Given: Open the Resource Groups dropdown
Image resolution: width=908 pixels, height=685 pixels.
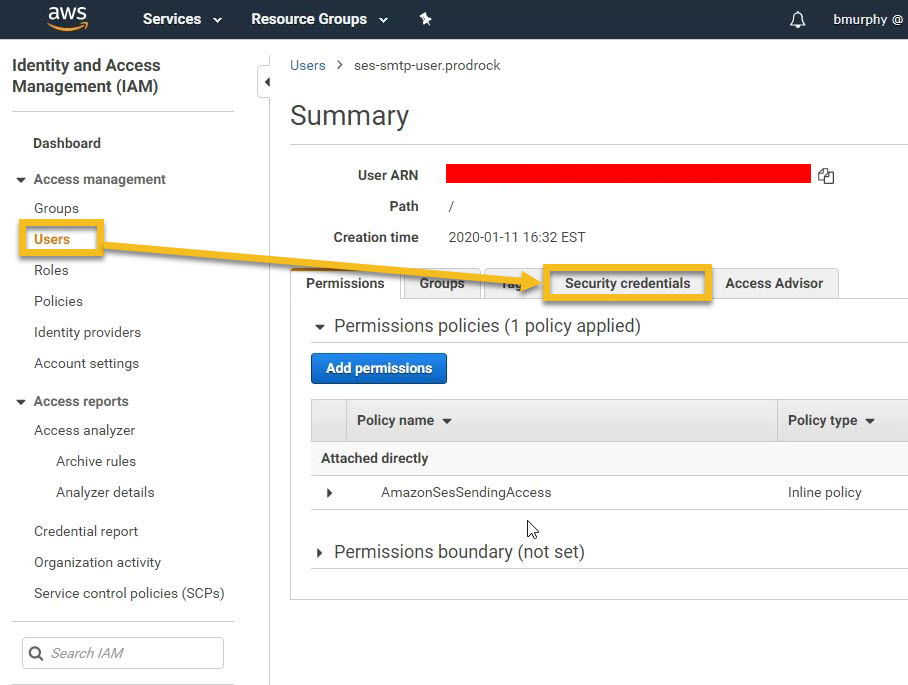Looking at the screenshot, I should (319, 19).
